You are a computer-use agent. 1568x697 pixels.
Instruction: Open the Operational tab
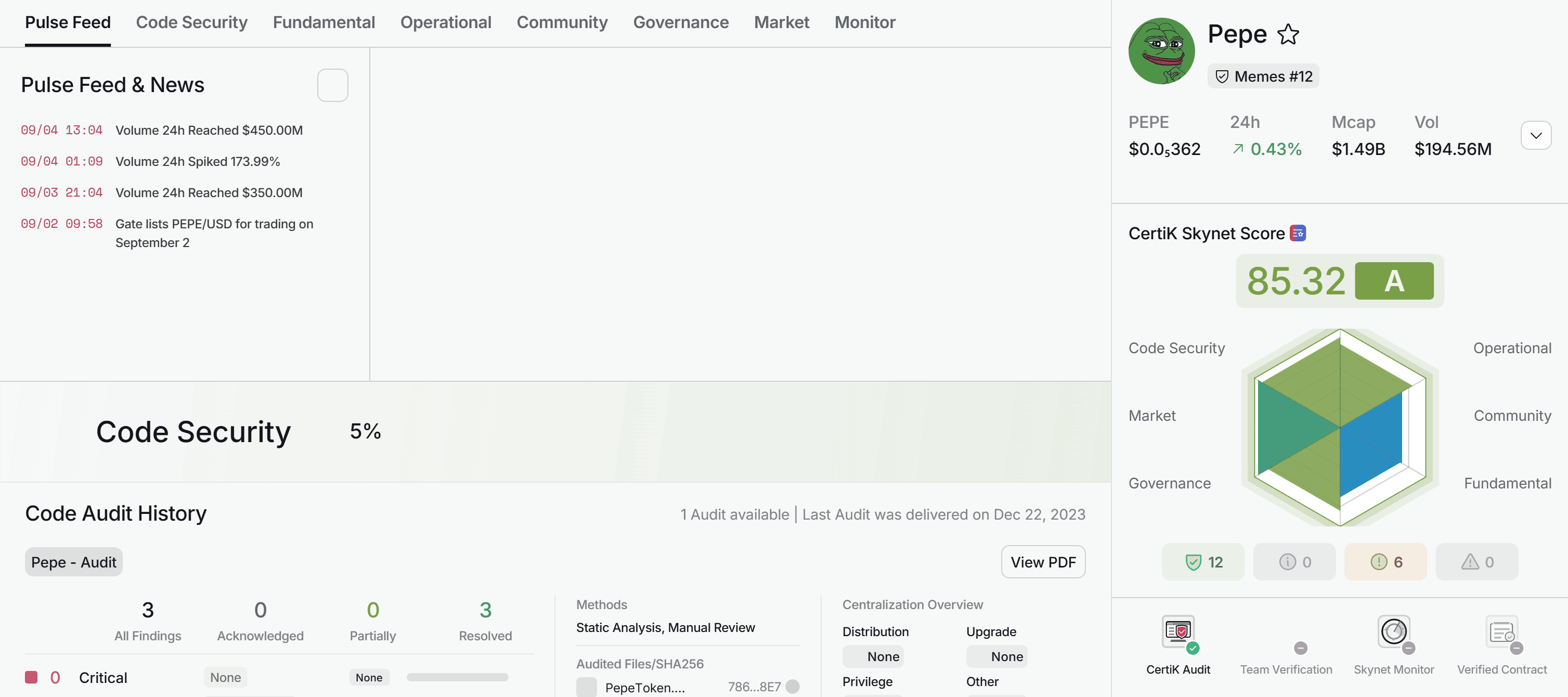tap(446, 22)
